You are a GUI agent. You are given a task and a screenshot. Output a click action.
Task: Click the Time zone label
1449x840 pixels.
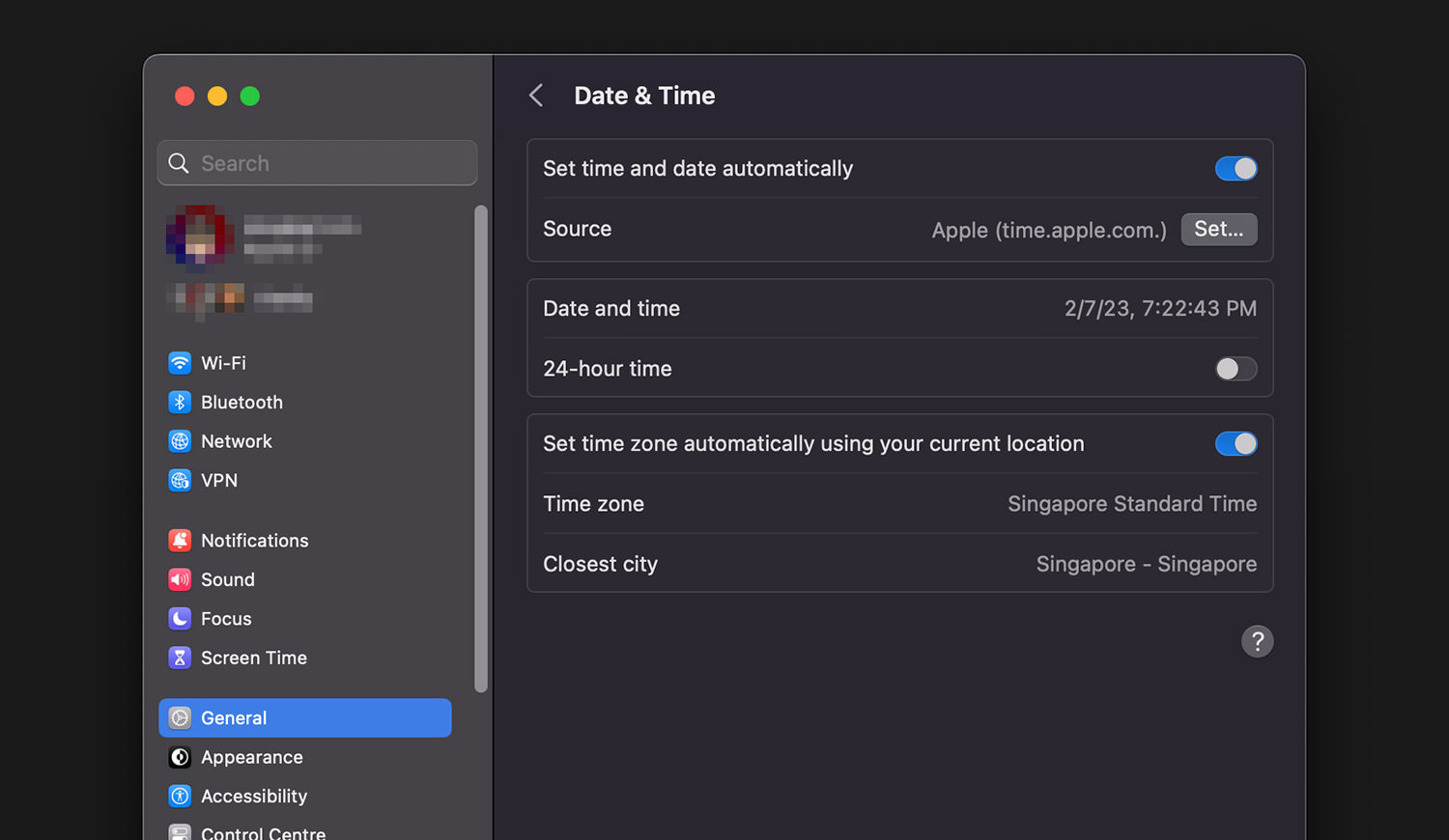pos(593,504)
